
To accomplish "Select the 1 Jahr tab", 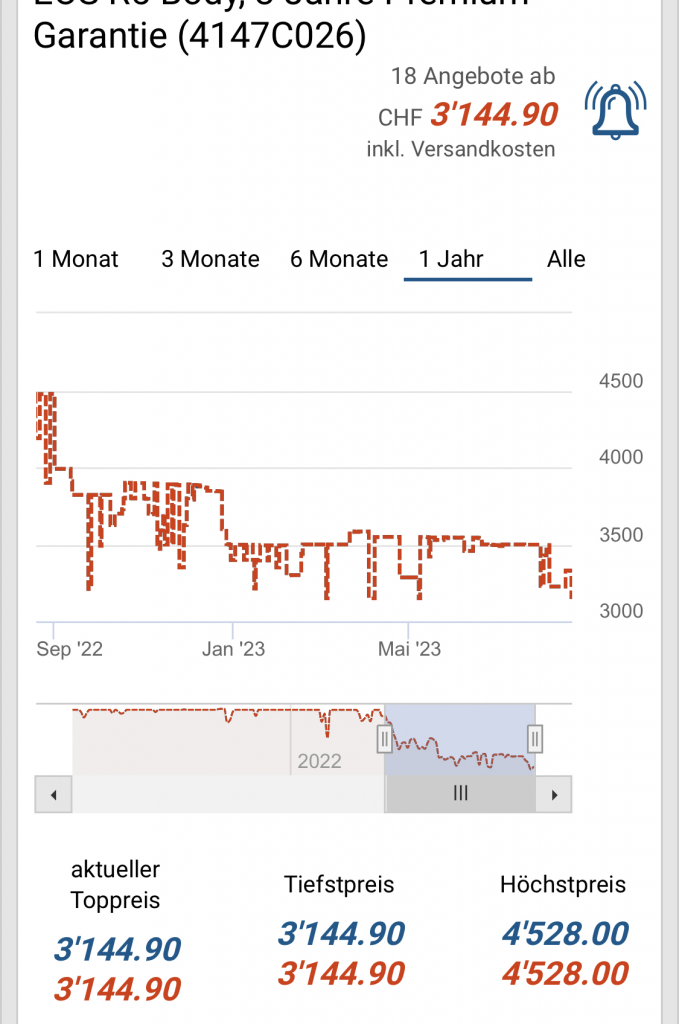I will [x=452, y=259].
